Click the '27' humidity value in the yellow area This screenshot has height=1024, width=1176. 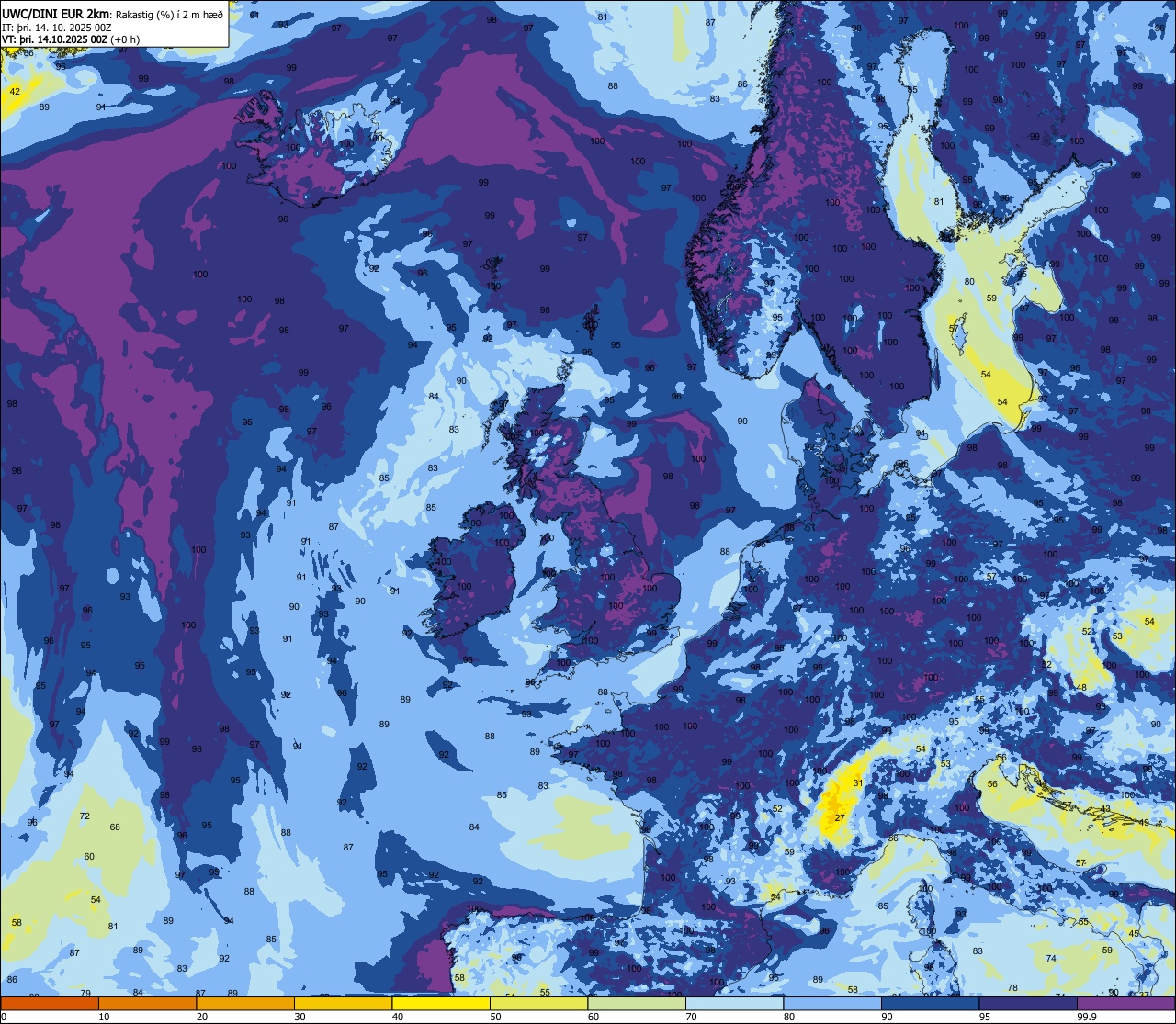(x=840, y=817)
